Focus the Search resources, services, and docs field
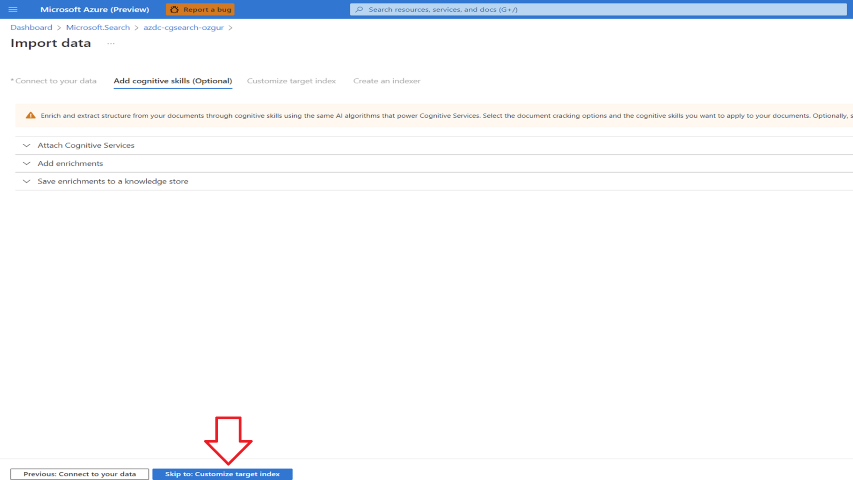 (598, 9)
